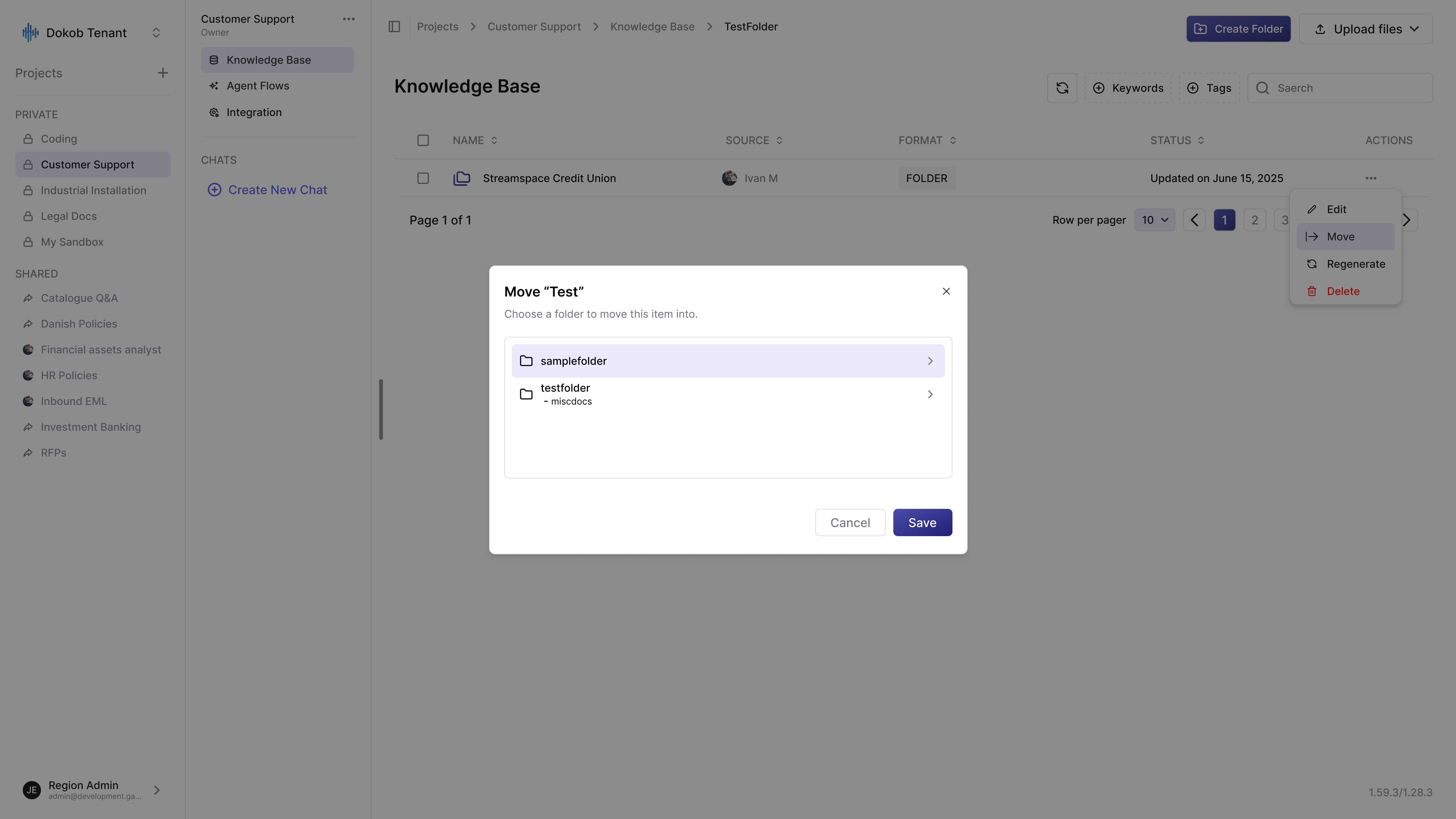Toggle the select-all checkbox in table header
Image resolution: width=1456 pixels, height=819 pixels.
pyautogui.click(x=423, y=140)
